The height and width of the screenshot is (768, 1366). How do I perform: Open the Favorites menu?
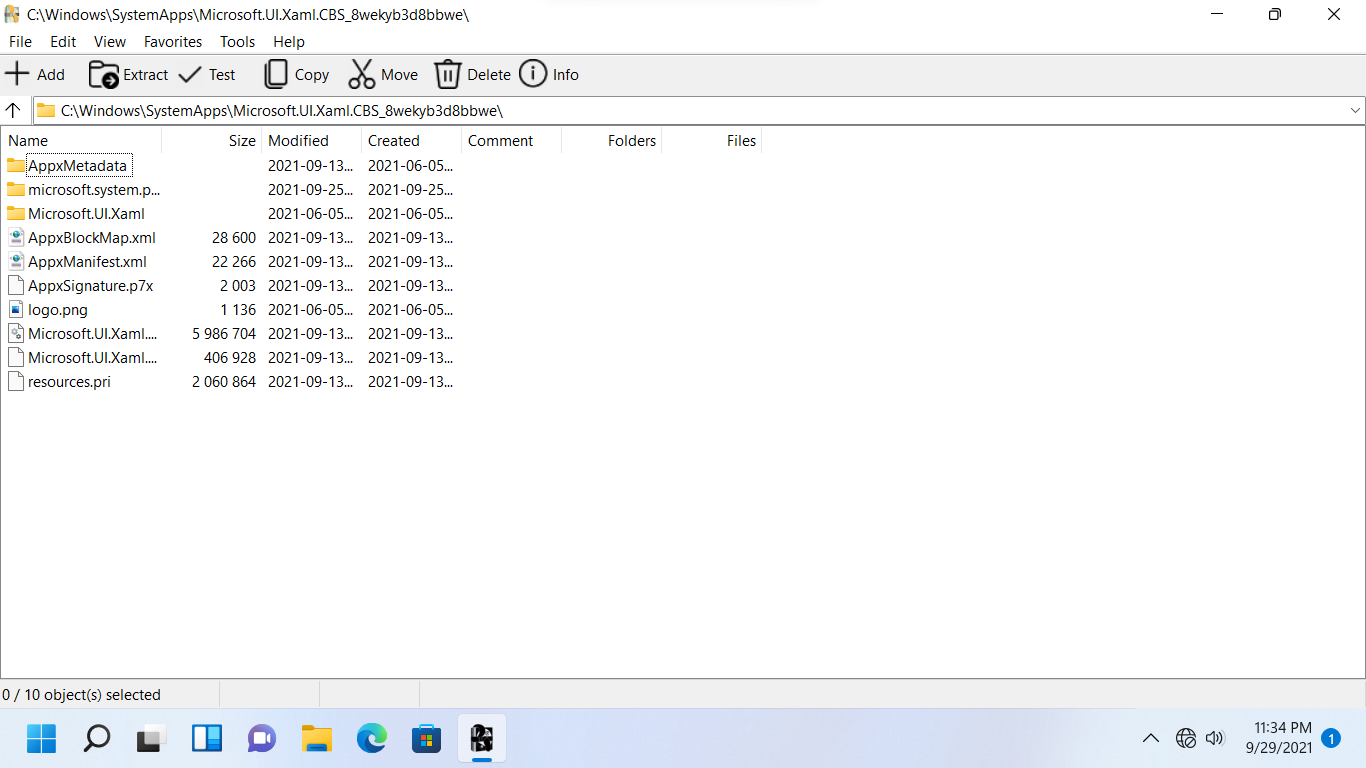click(173, 42)
